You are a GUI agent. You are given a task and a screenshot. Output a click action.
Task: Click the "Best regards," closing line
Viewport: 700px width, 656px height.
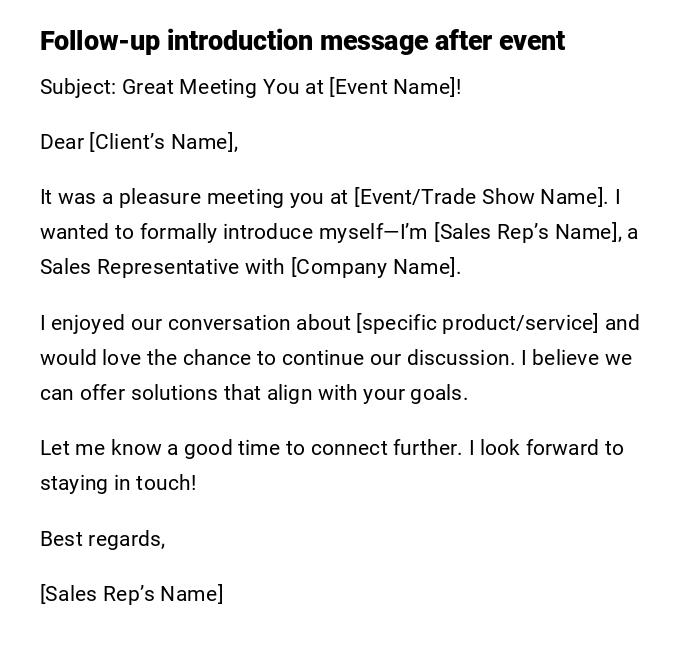102,539
